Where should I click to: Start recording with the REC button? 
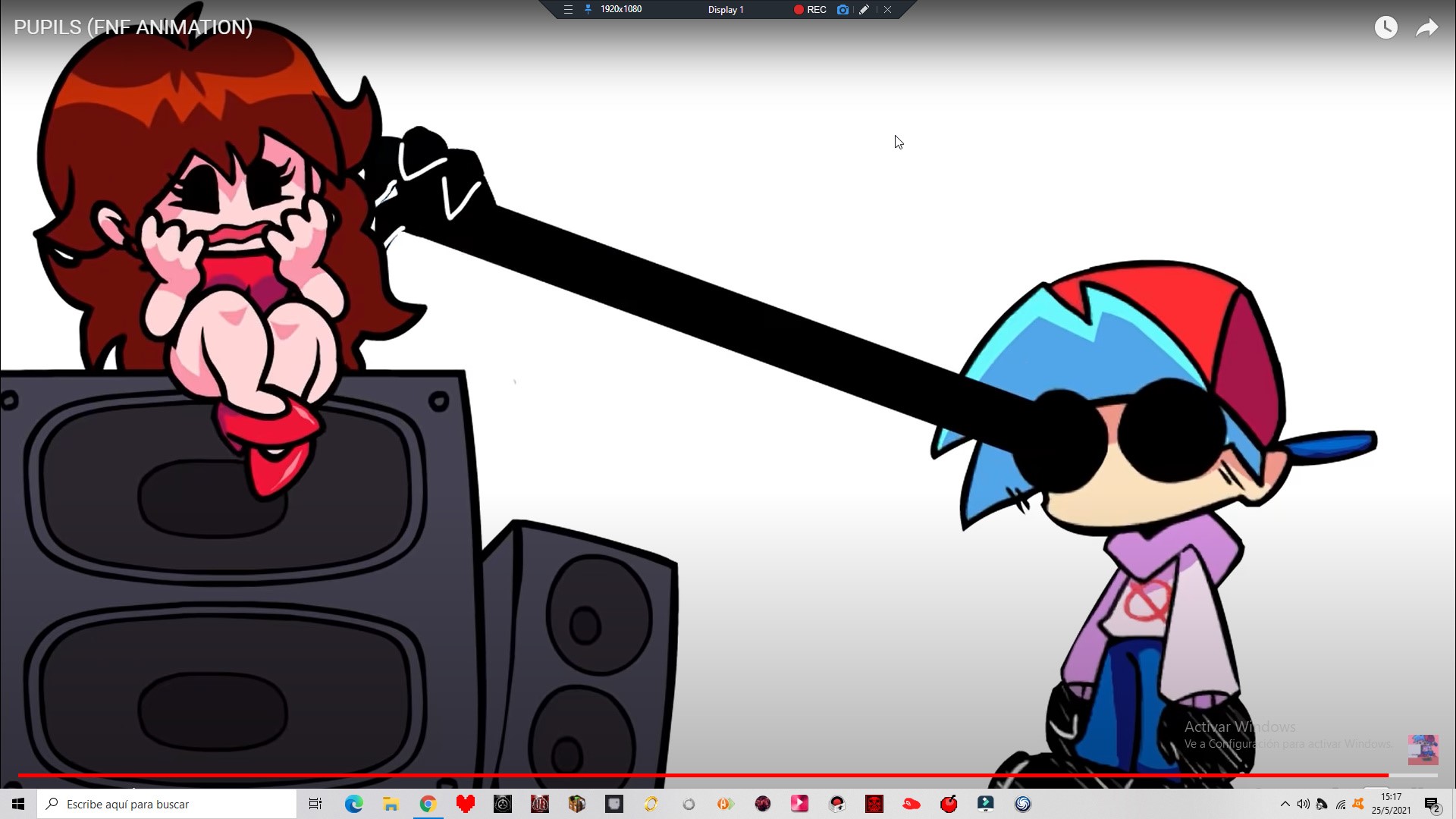tap(810, 10)
